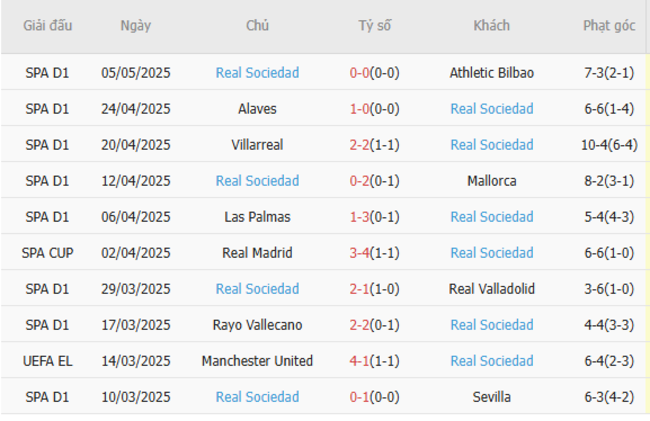Click the "Phạt góc" column header
This screenshot has height=421, width=650.
608,26
